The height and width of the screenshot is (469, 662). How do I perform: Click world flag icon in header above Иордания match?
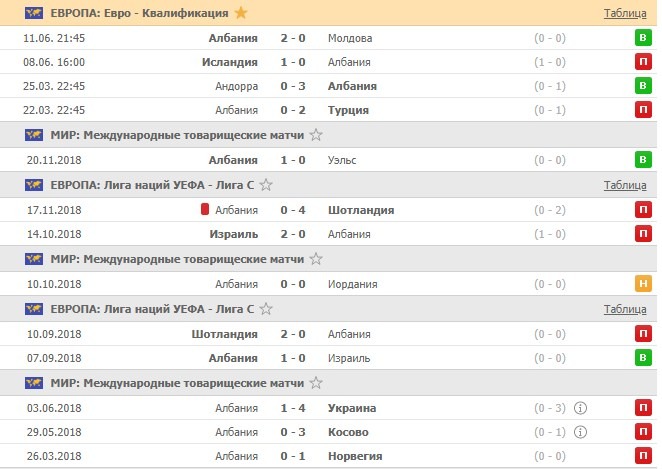coord(33,259)
